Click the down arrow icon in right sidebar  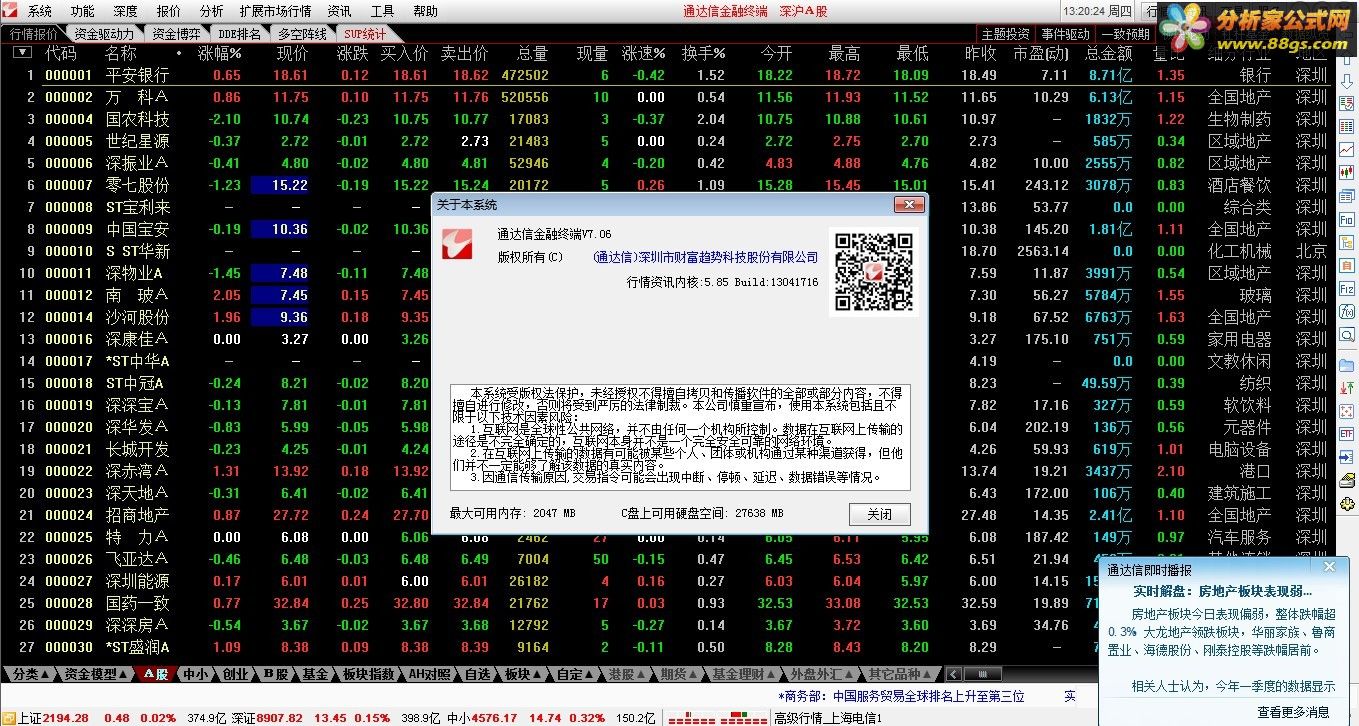pos(1347,81)
